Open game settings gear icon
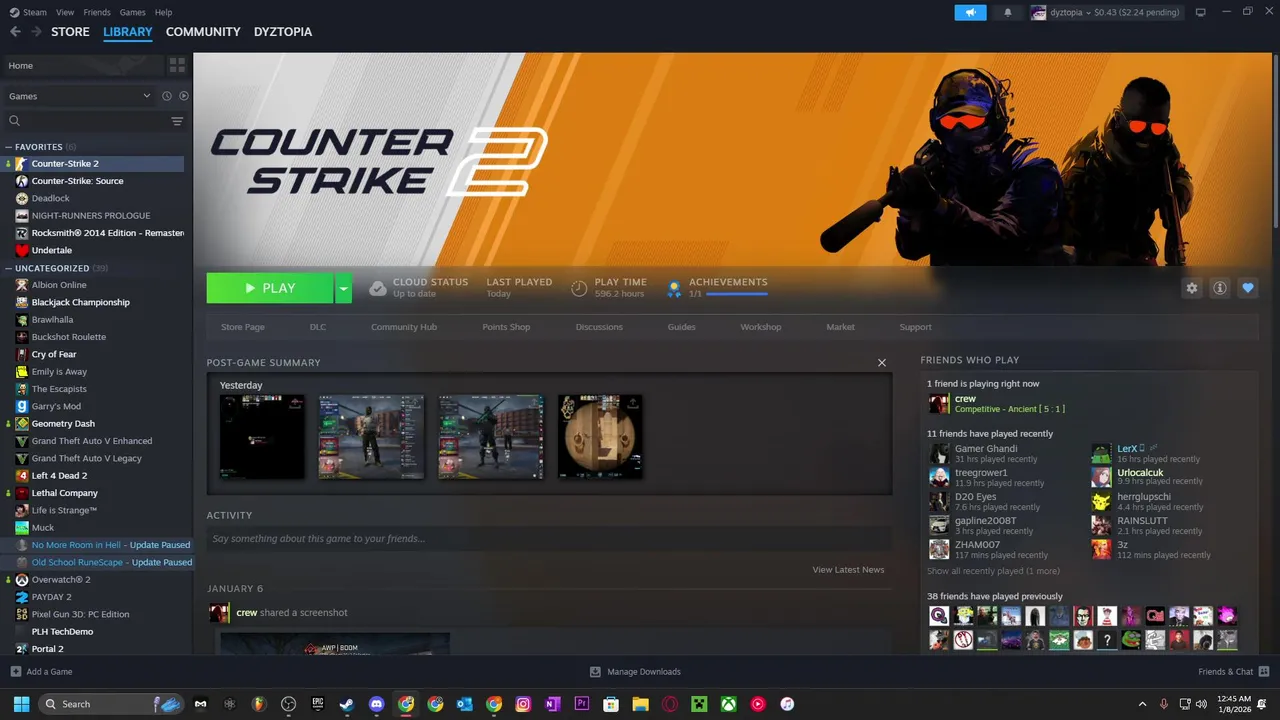 [1192, 288]
